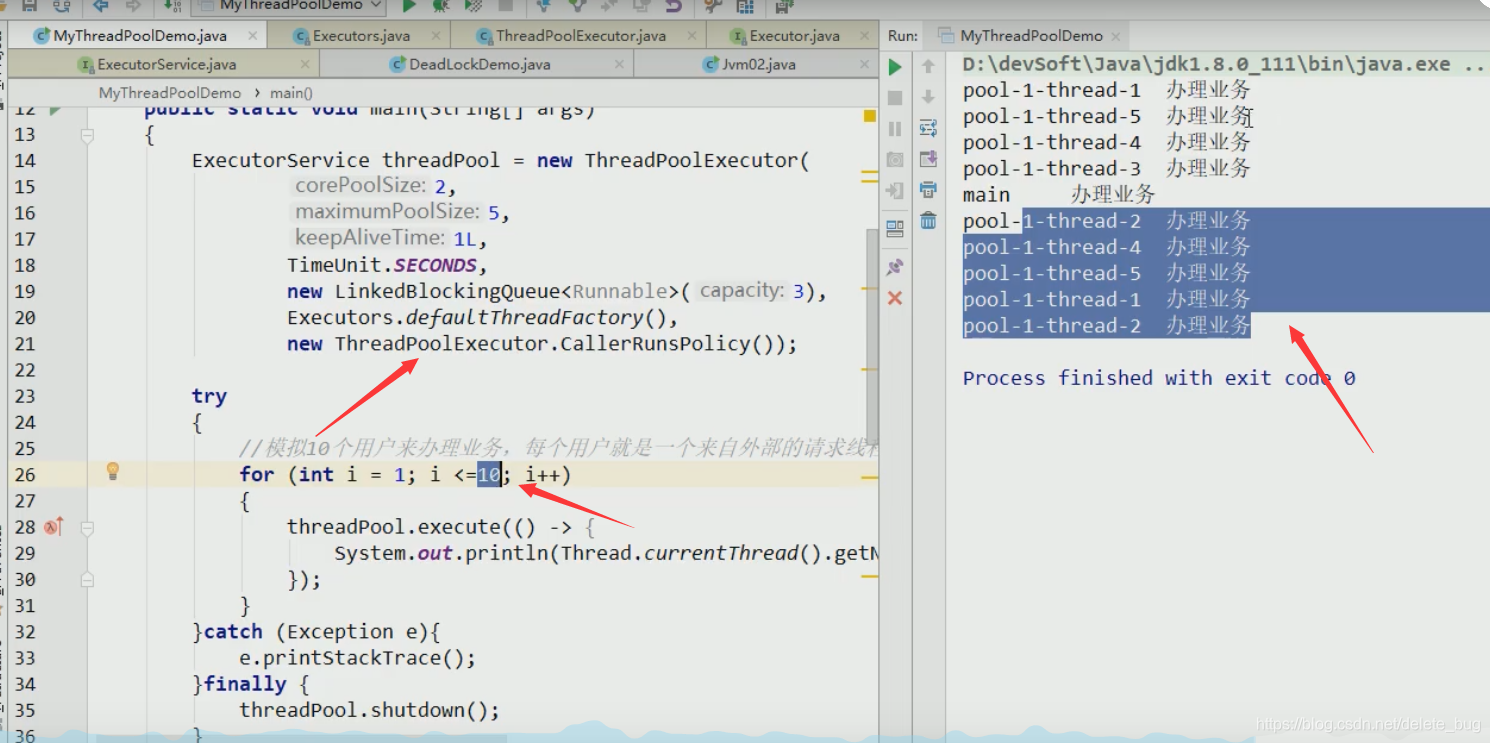Image resolution: width=1490 pixels, height=743 pixels.
Task: Close the DeadLockDemo.java tab
Action: tap(620, 65)
